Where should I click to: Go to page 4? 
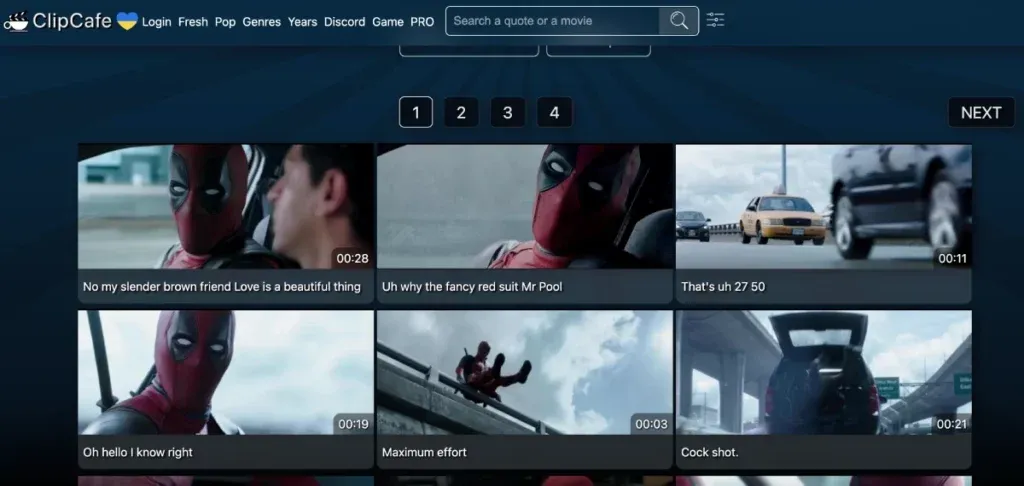click(x=554, y=112)
